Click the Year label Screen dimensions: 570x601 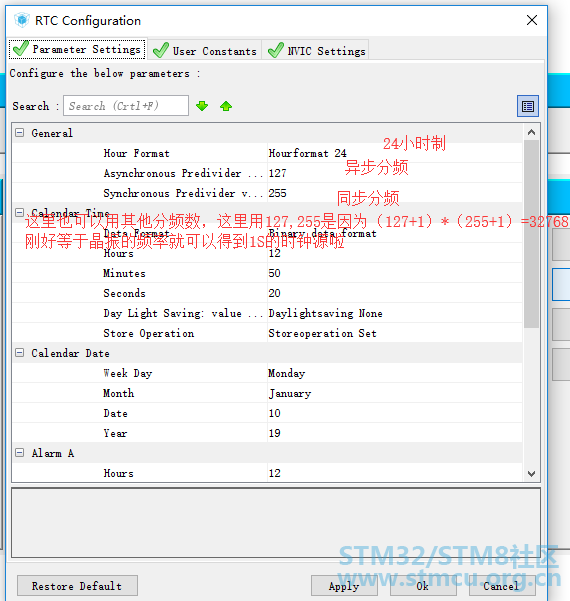coord(115,433)
